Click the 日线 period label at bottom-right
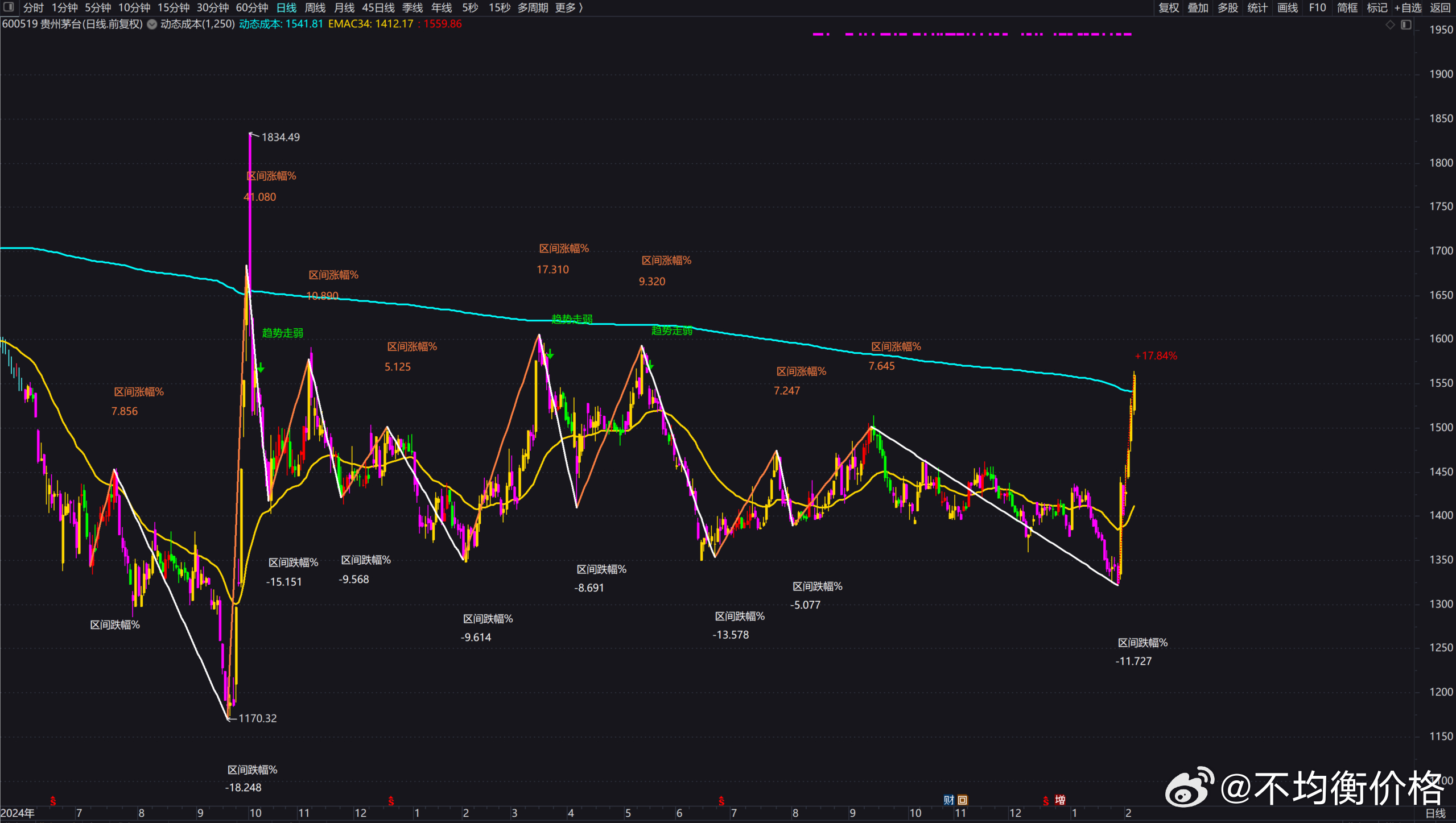Viewport: 1456px width, 823px height. tap(1435, 813)
